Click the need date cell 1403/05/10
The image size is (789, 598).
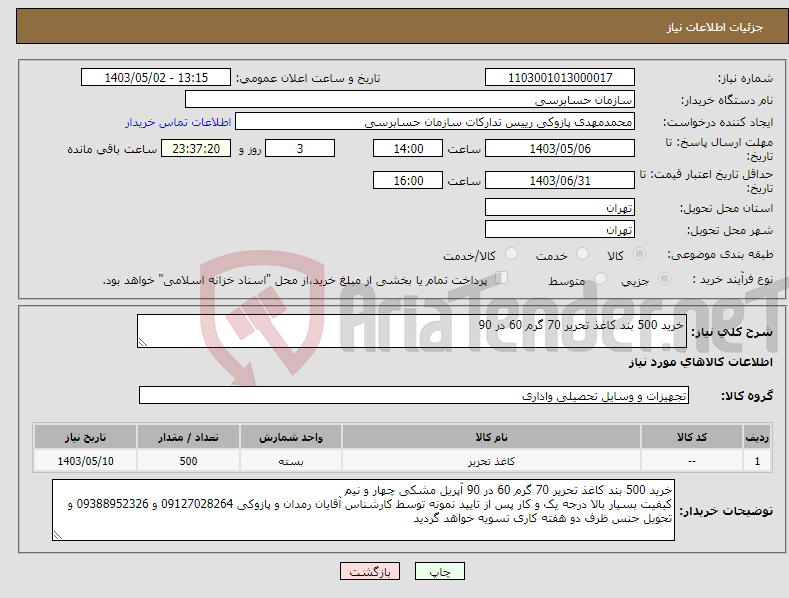tap(86, 461)
